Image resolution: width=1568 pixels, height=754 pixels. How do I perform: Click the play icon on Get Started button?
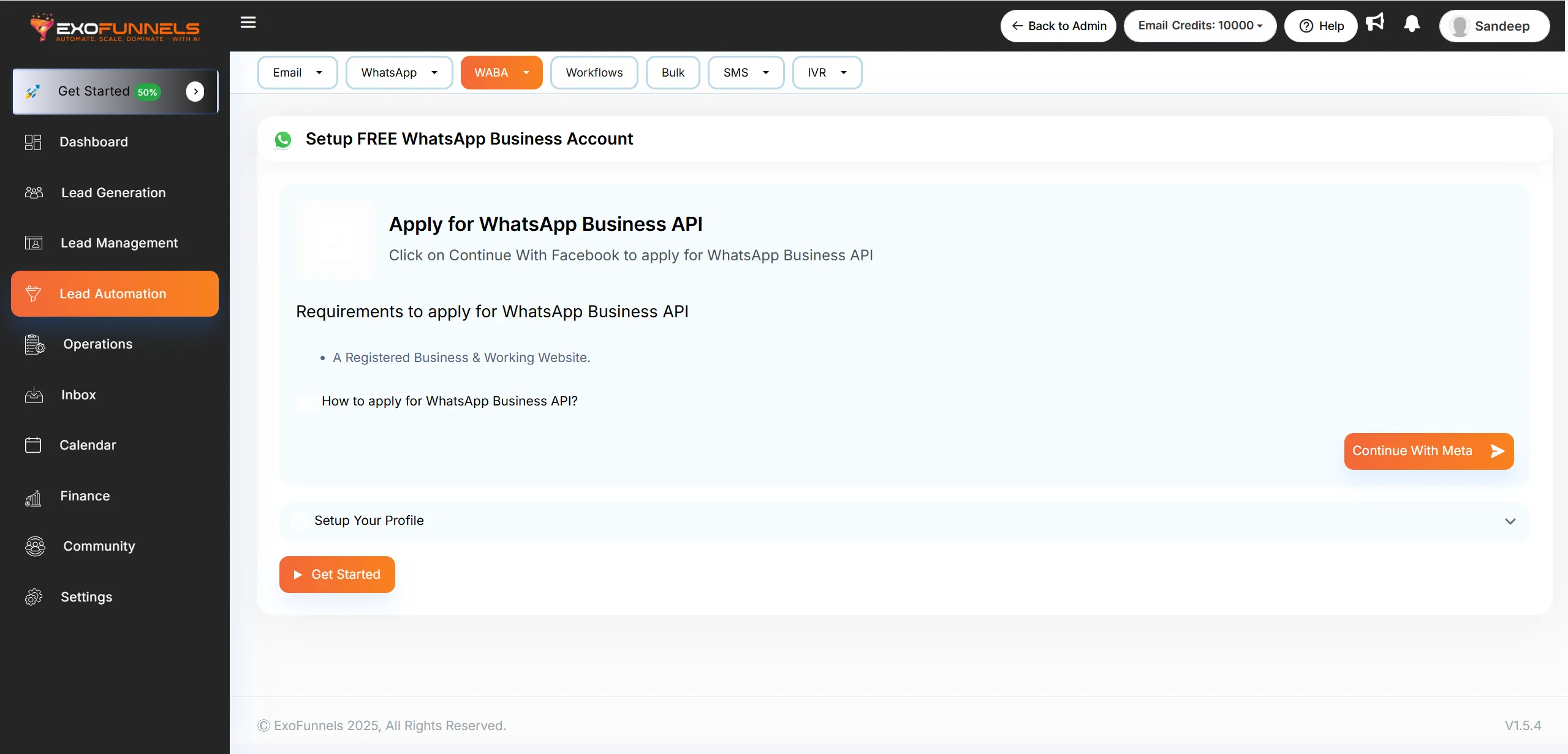[298, 575]
